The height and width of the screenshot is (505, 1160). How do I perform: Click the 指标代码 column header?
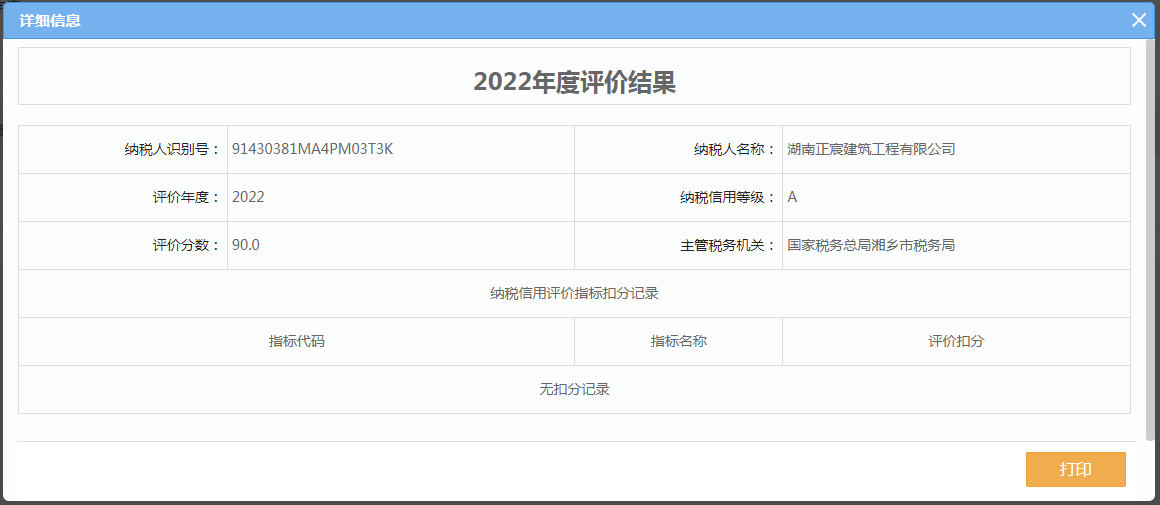(296, 342)
